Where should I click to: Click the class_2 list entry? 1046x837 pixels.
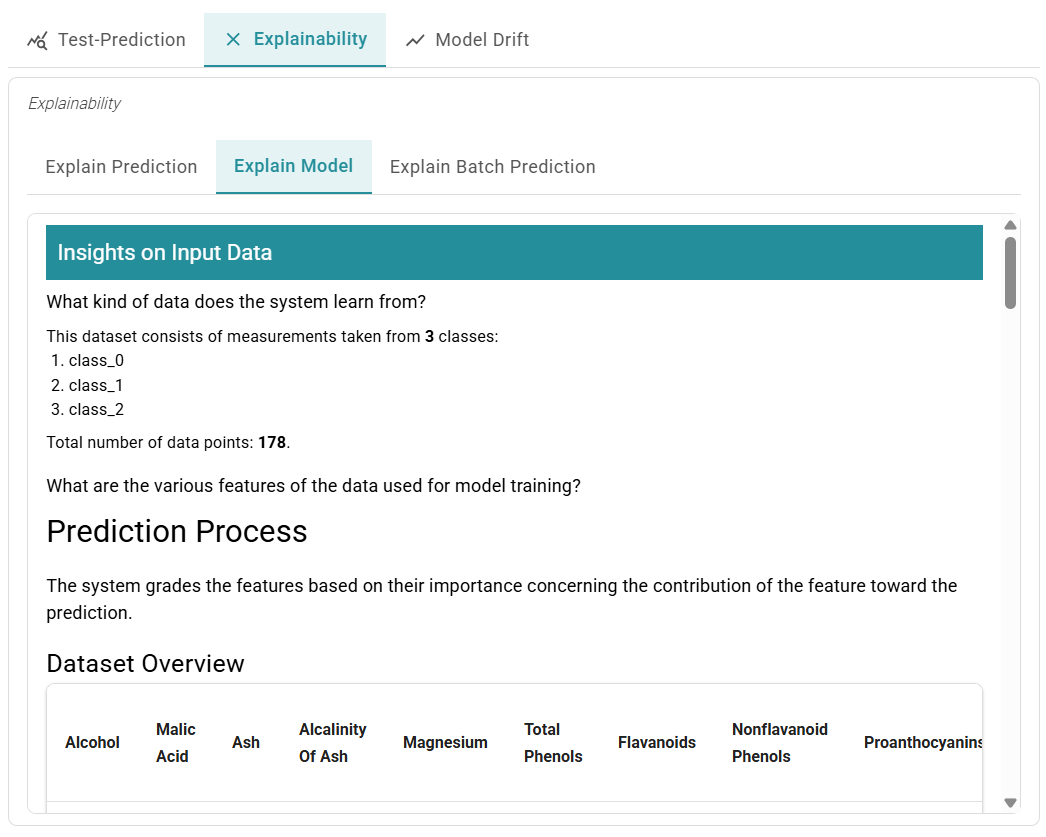coord(96,409)
